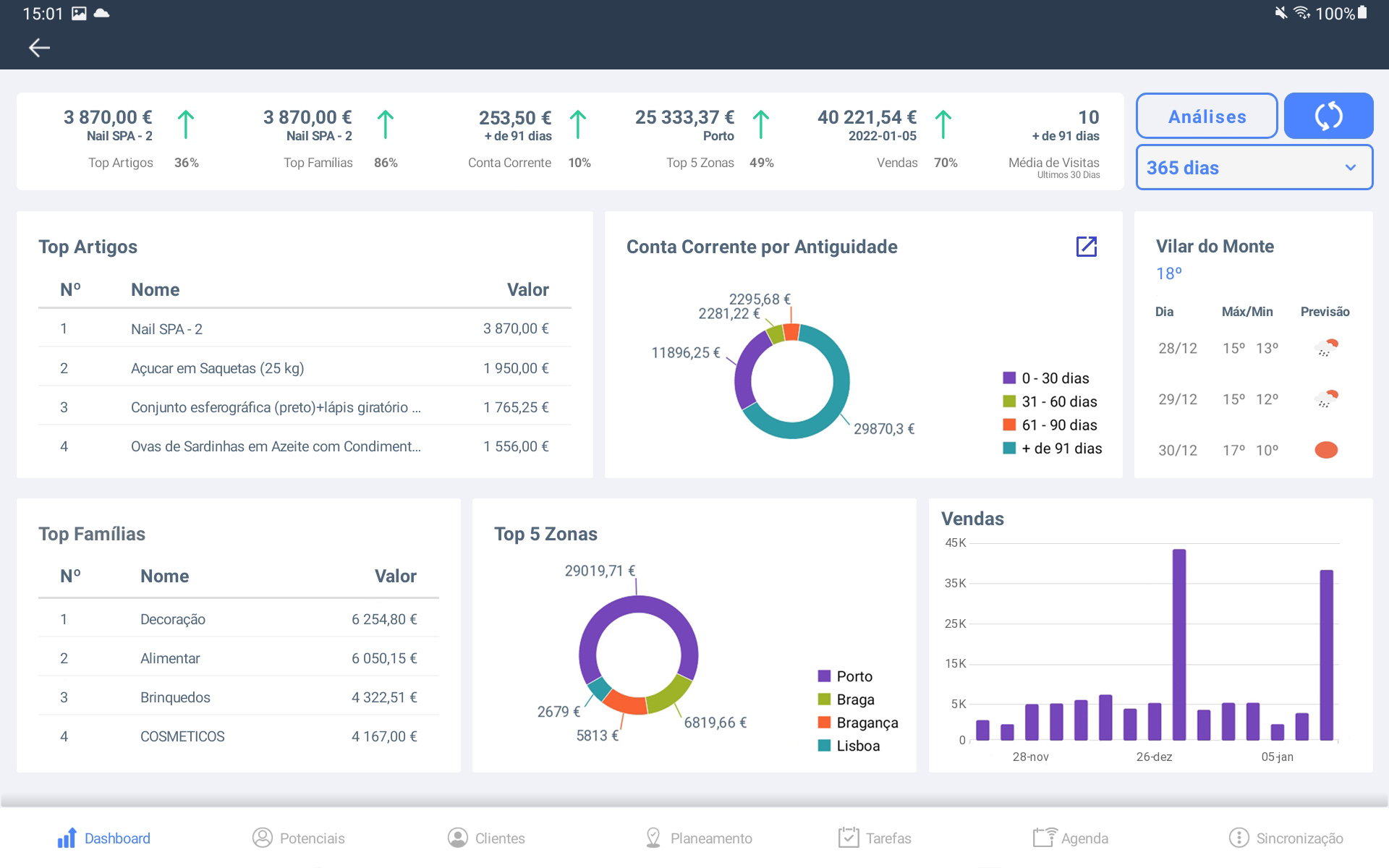
Task: Tap the tallest bar in Vendas chart
Action: coord(1178,644)
